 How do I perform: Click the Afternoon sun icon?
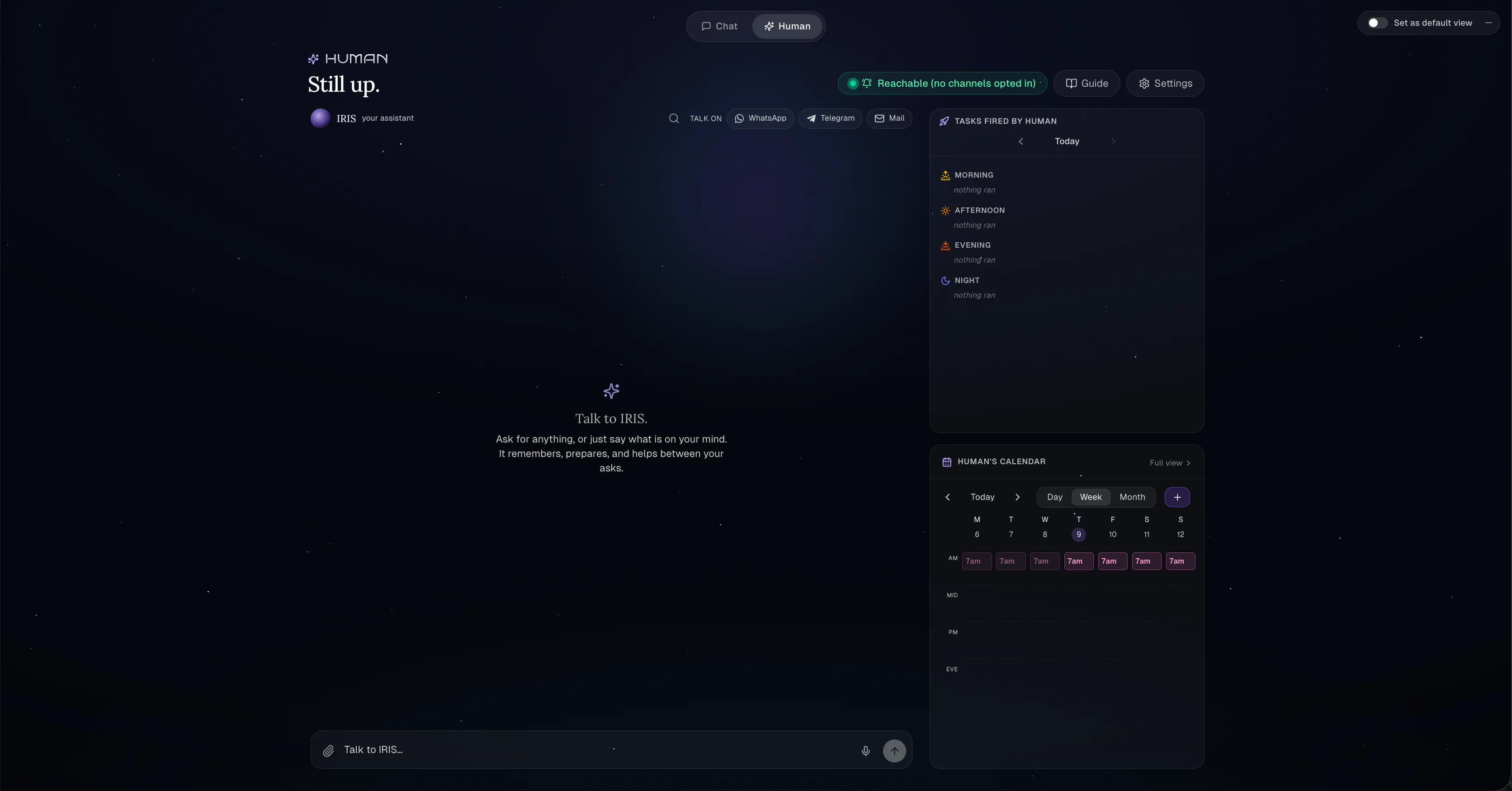945,210
